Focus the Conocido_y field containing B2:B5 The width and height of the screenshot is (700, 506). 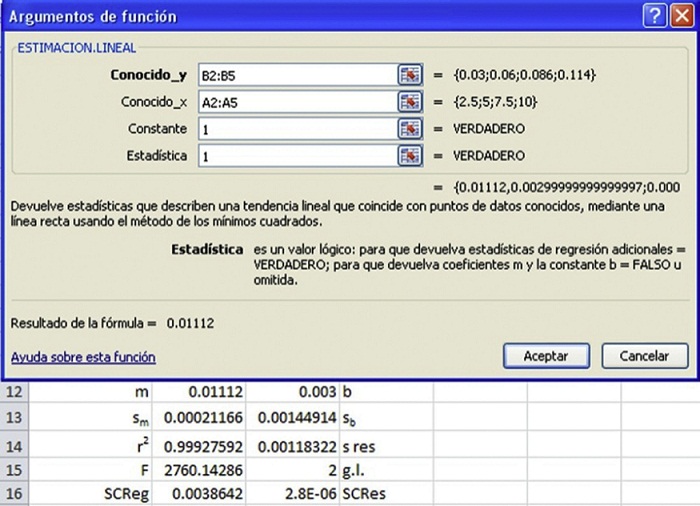point(296,75)
